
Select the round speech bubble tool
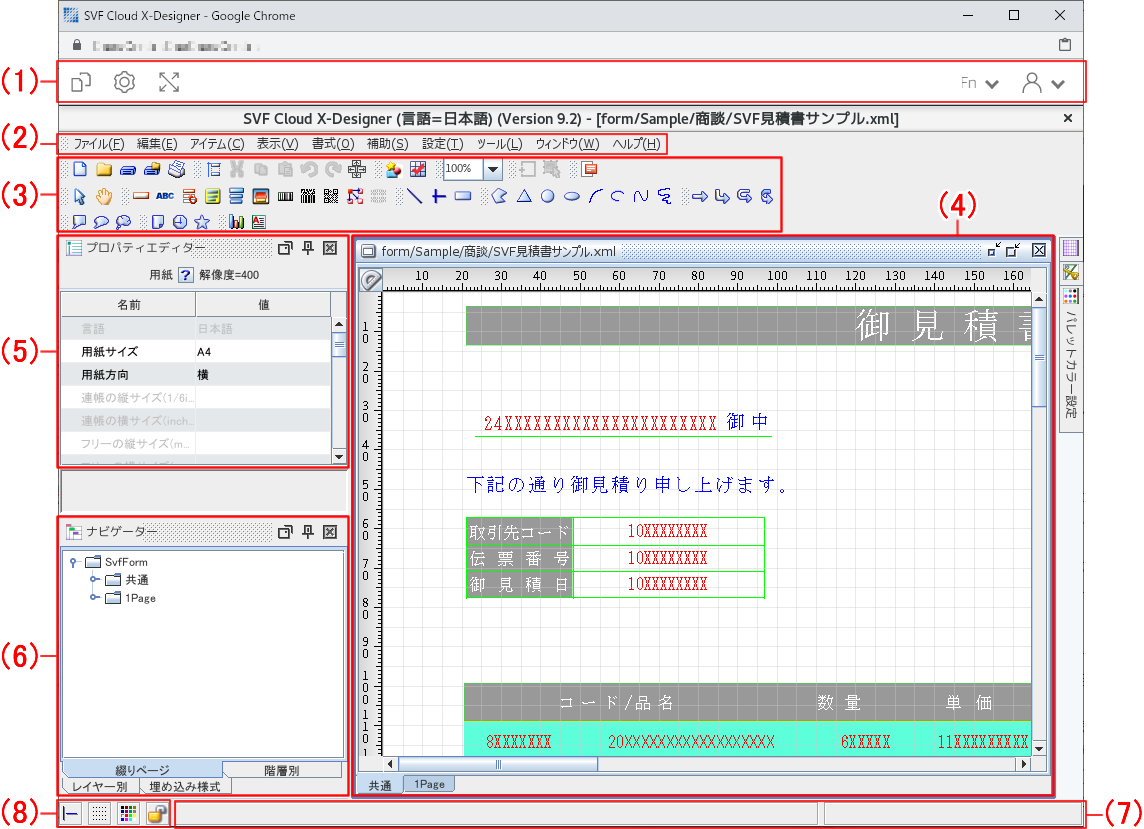[x=101, y=222]
